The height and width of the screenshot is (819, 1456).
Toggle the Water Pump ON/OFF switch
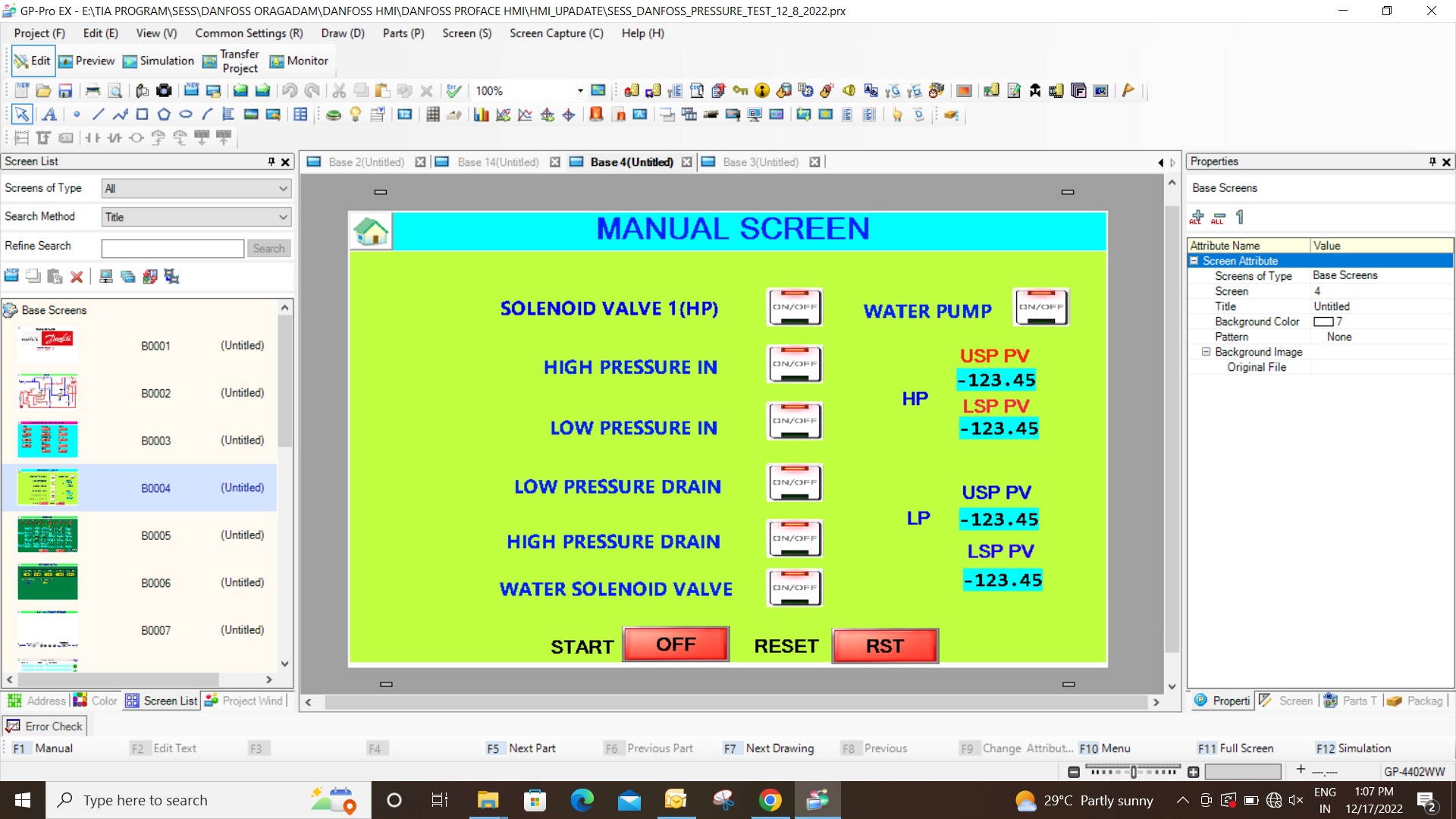(1041, 307)
